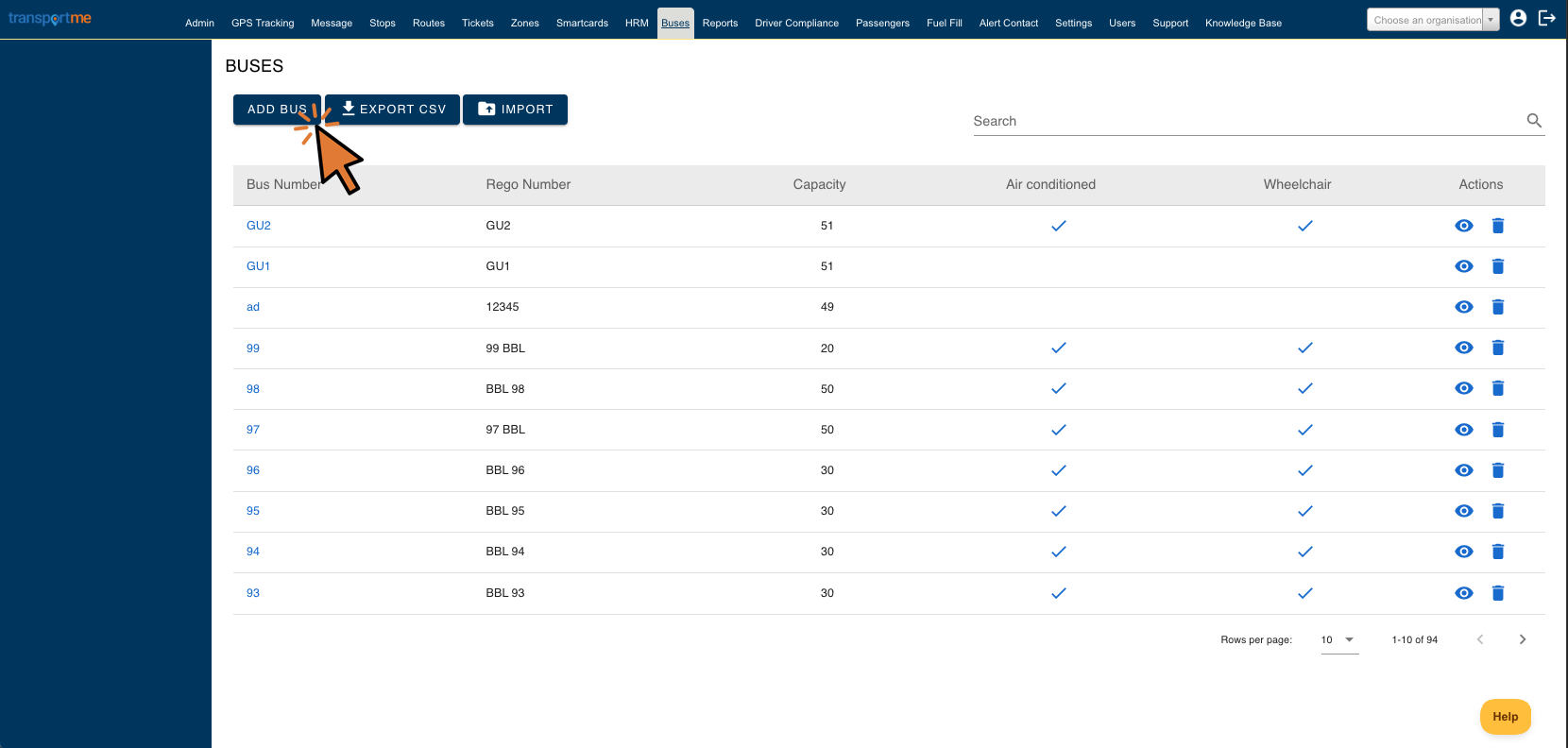Select the Buses tab
Screen dimensions: 1568x748
click(675, 23)
